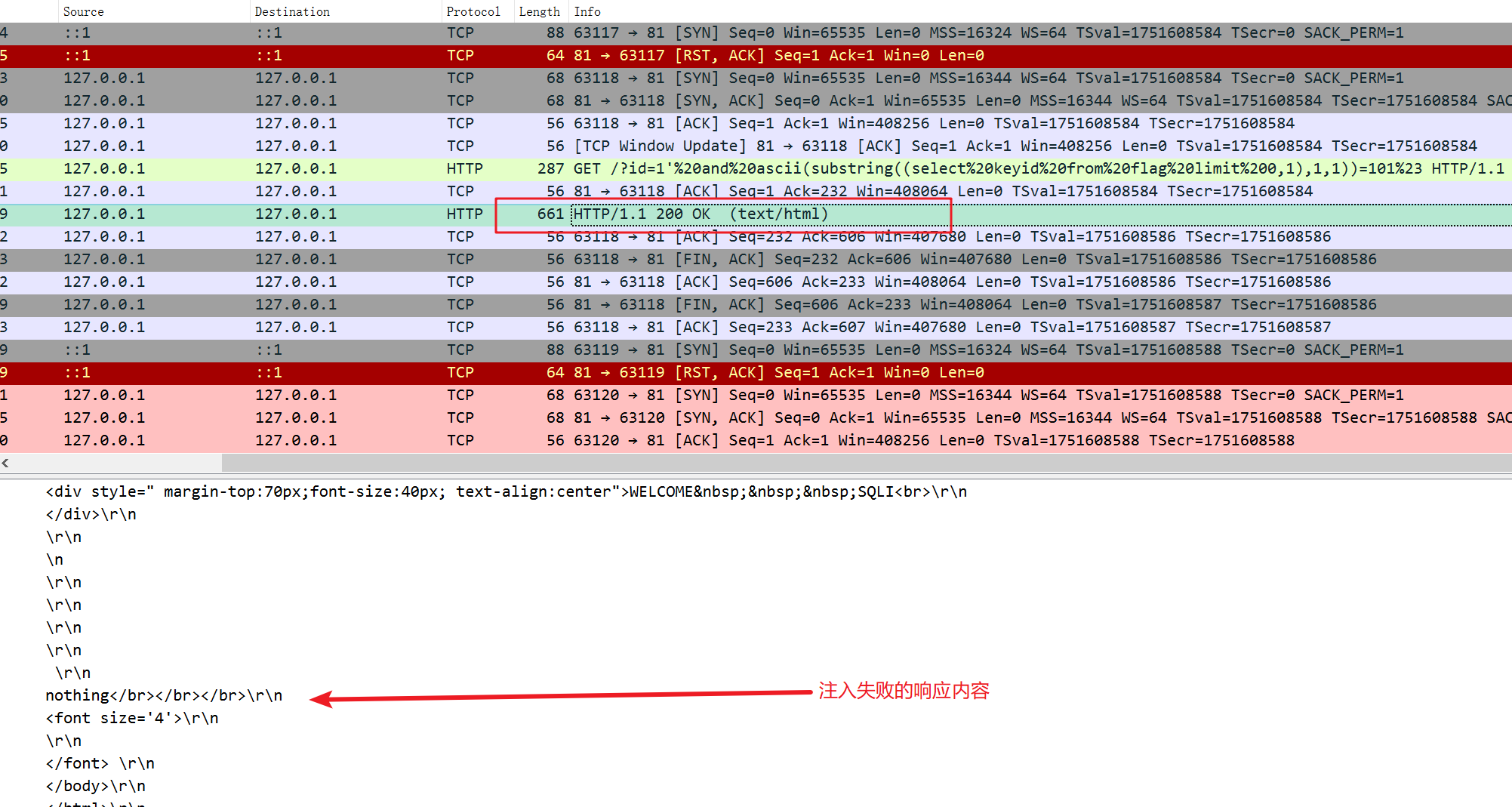Click the left scroll arrow below the packet list
Image resolution: width=1512 pixels, height=807 pixels.
point(6,462)
